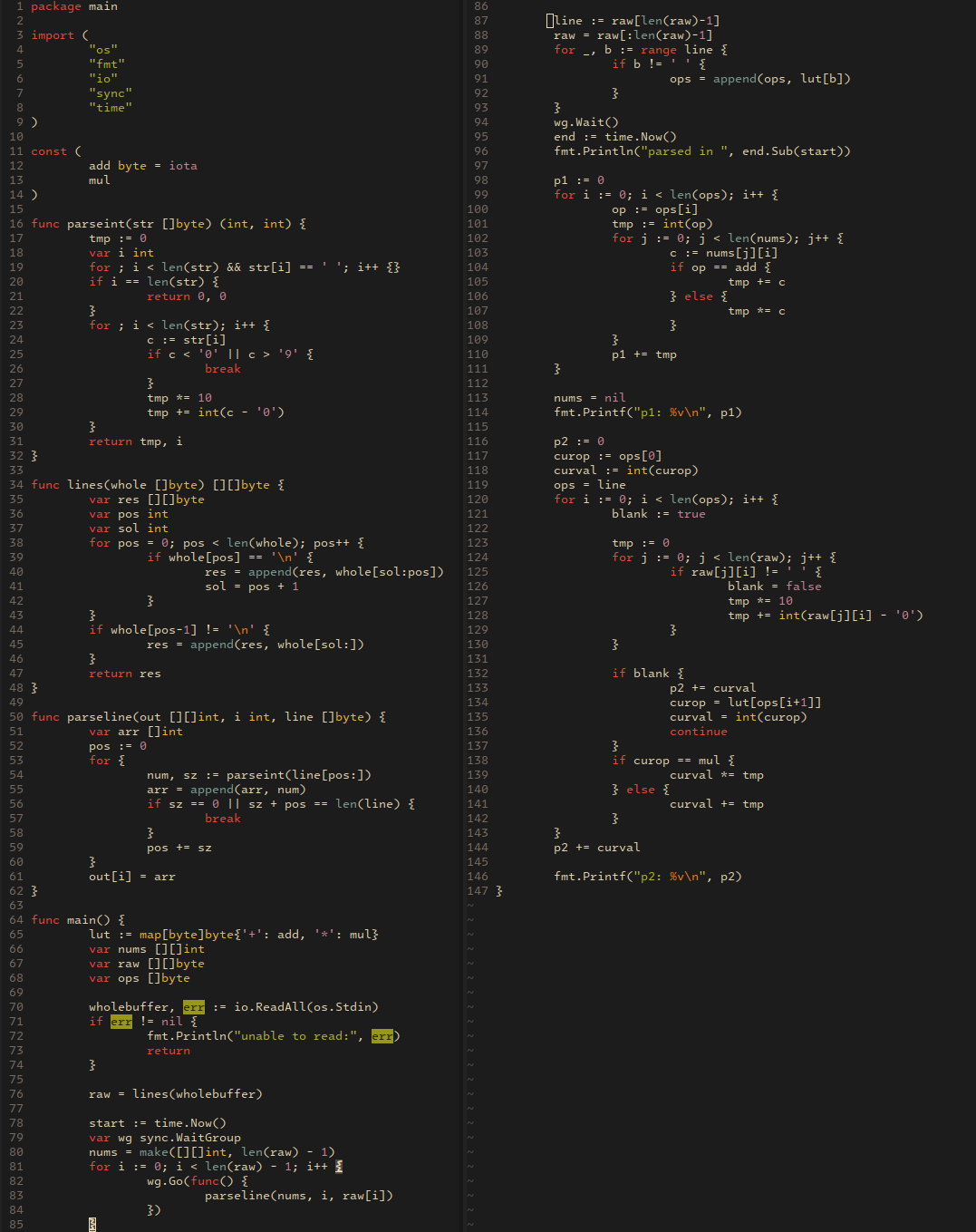Screen dimensions: 976x1232
Task: Click 'return res' on line 47
Action: point(125,674)
